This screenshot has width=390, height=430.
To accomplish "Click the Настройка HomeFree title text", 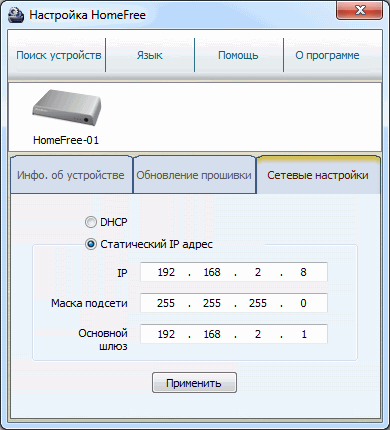I will [x=87, y=15].
